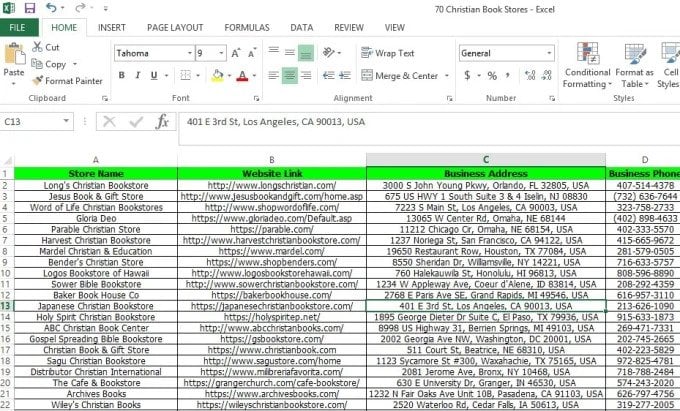
Task: Switch to the REVIEW tab
Action: (x=349, y=27)
